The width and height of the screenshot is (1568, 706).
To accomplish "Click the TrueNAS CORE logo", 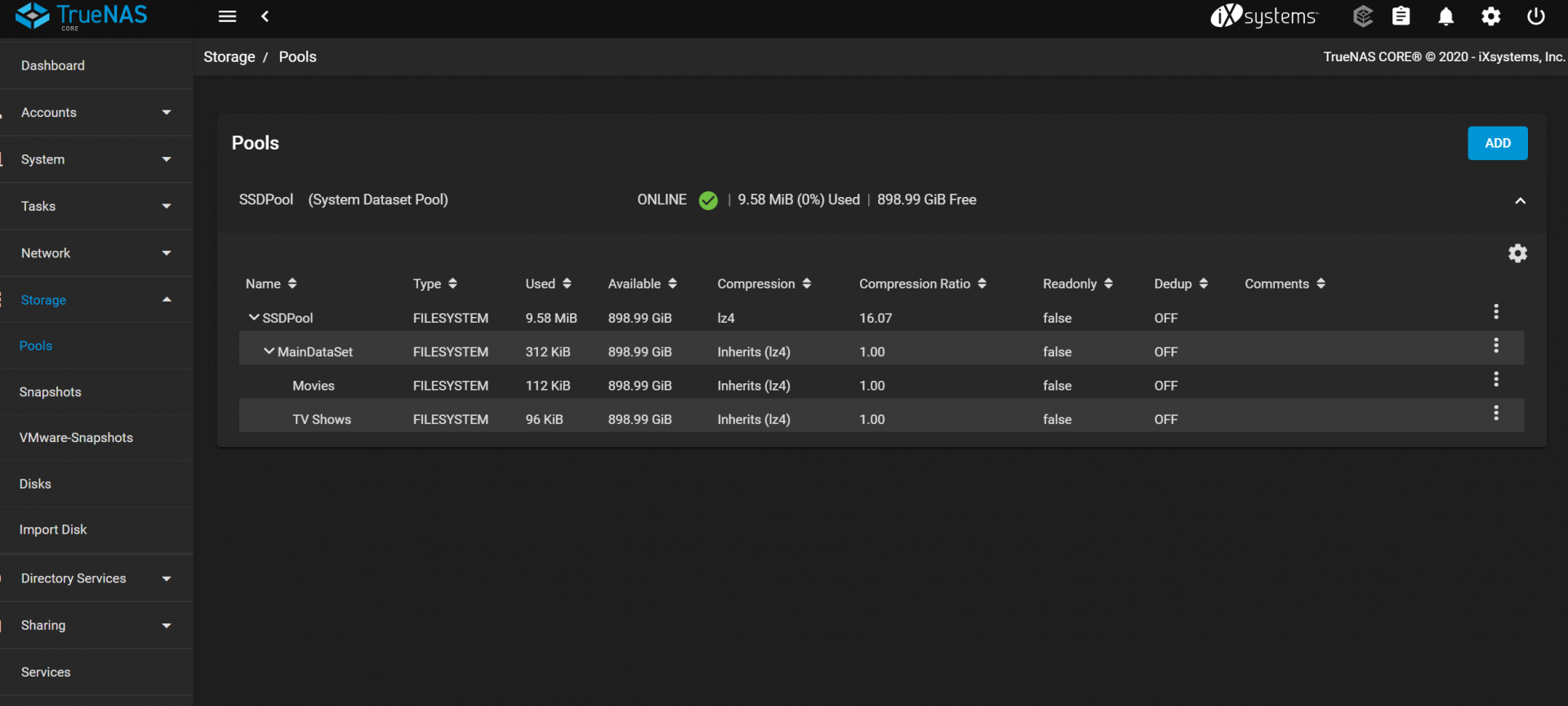I will [x=82, y=16].
